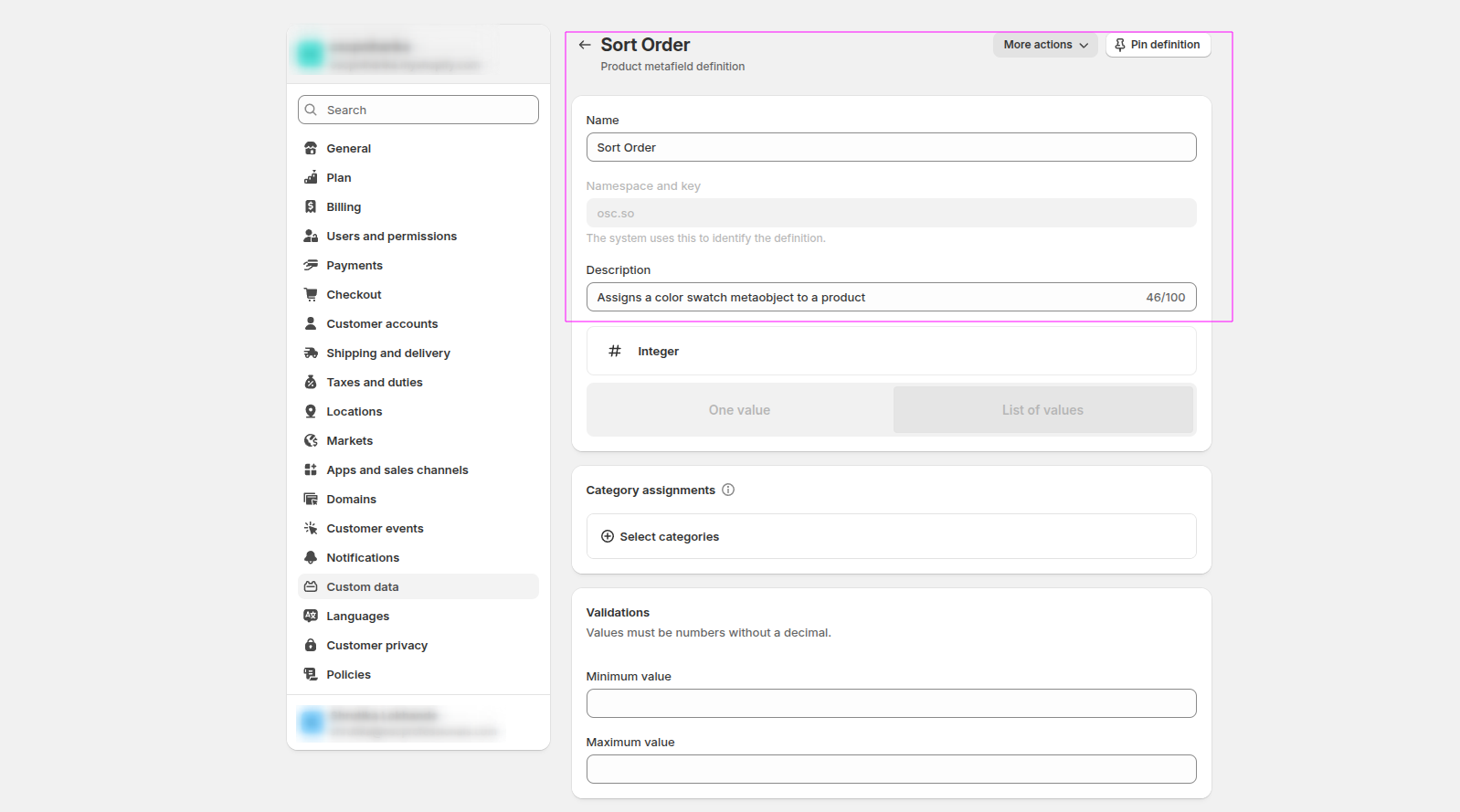Click the Checkout cart icon
Screen dimensions: 1460x812
pyautogui.click(x=311, y=294)
